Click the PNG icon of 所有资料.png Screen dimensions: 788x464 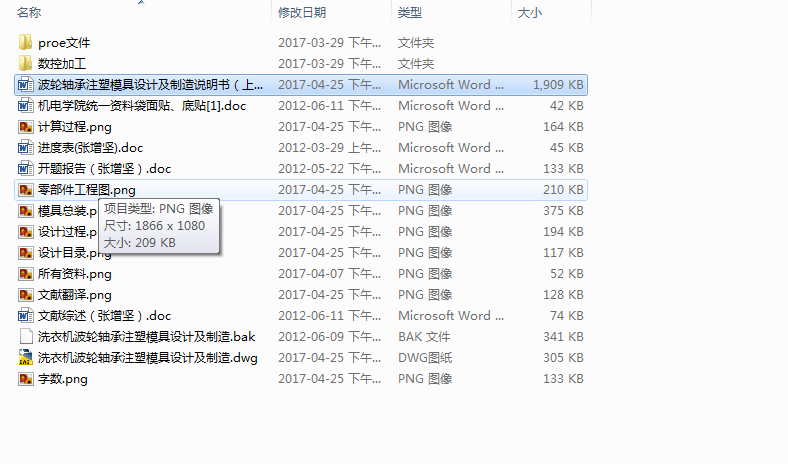[x=26, y=273]
